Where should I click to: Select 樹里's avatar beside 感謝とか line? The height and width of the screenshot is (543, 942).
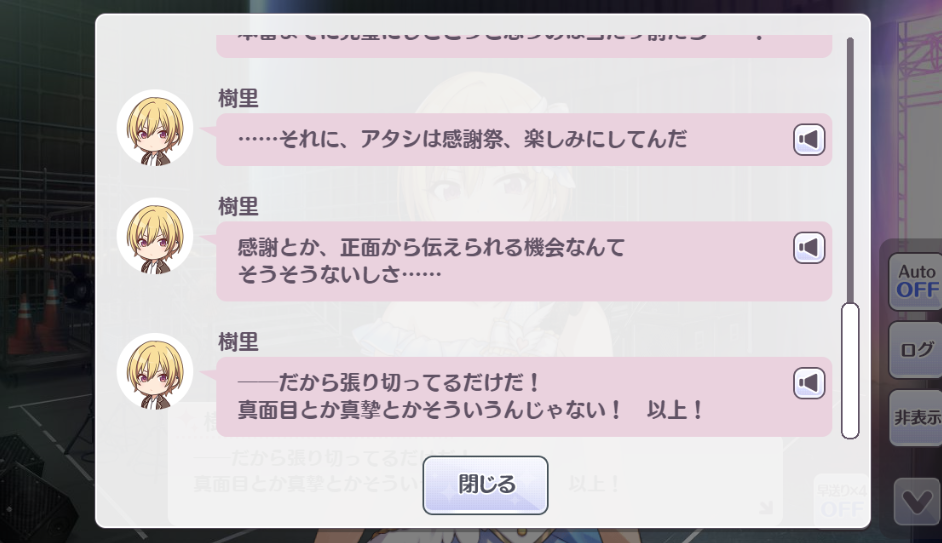pos(155,236)
